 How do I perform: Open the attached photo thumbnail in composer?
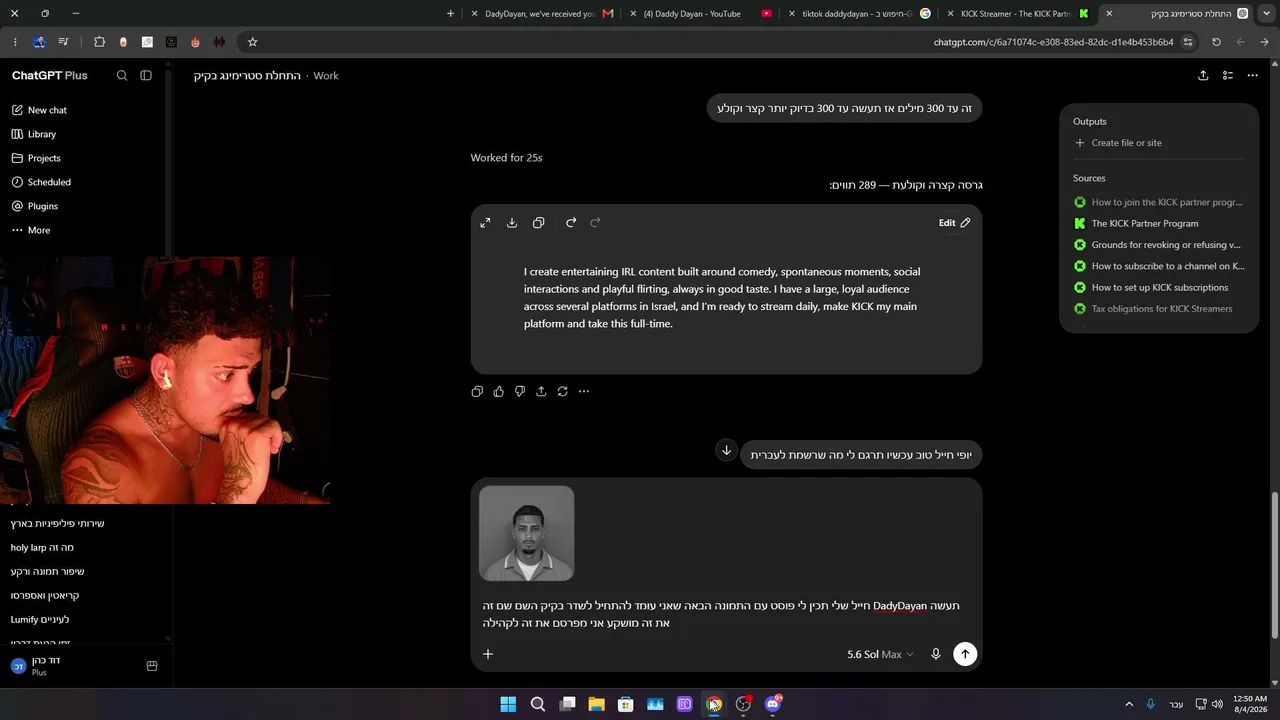pos(527,533)
